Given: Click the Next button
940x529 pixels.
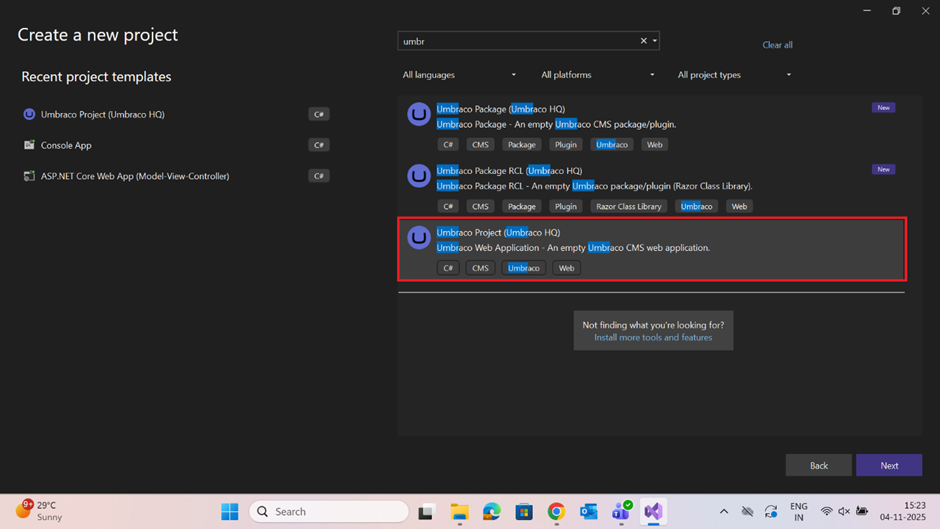Looking at the screenshot, I should tap(889, 465).
